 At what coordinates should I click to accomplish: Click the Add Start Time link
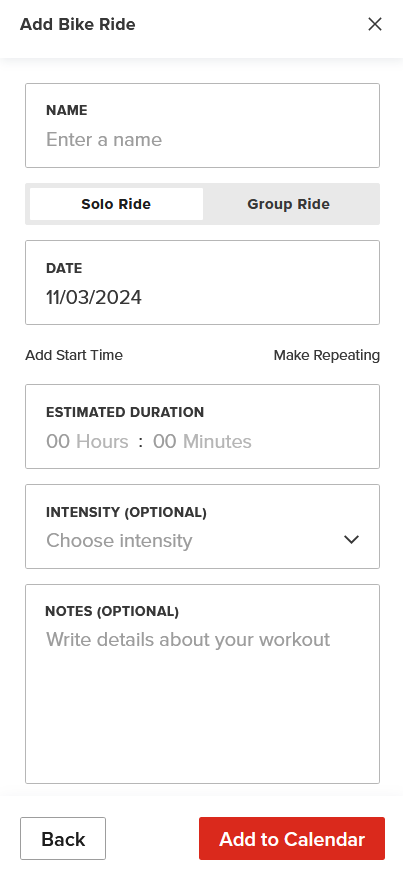click(x=74, y=355)
